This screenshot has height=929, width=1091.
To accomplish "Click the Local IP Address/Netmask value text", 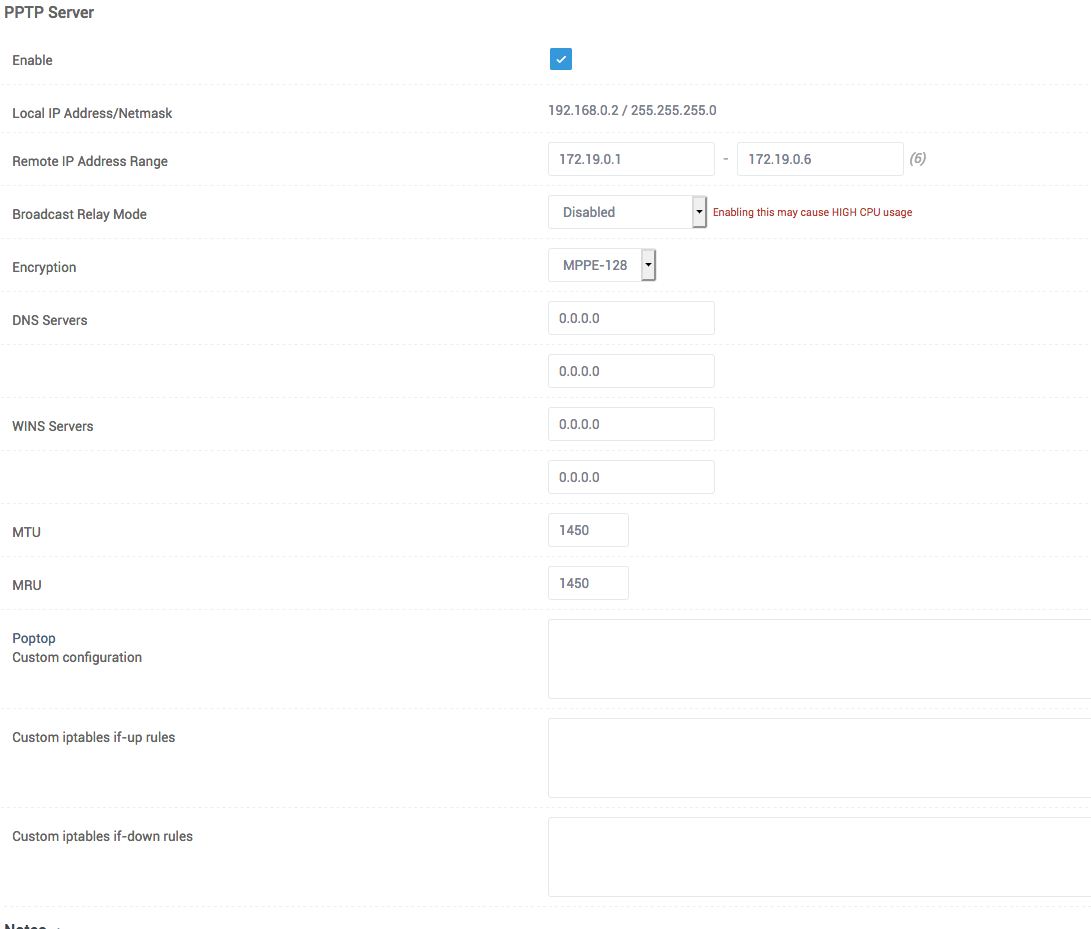I will point(632,110).
